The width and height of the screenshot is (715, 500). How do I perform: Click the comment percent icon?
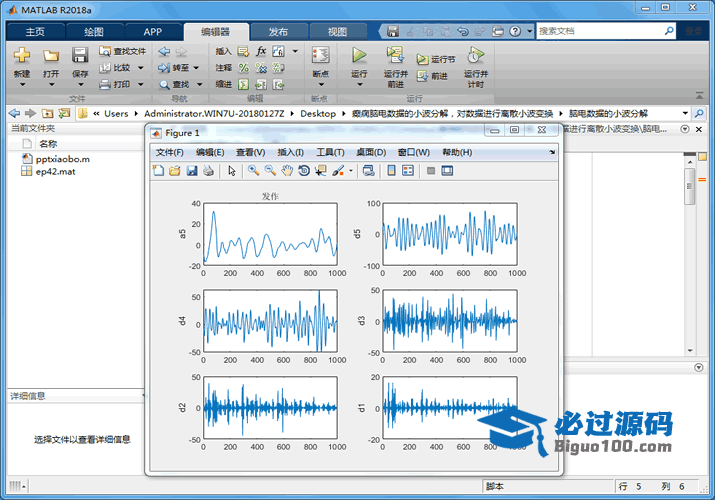coord(244,68)
